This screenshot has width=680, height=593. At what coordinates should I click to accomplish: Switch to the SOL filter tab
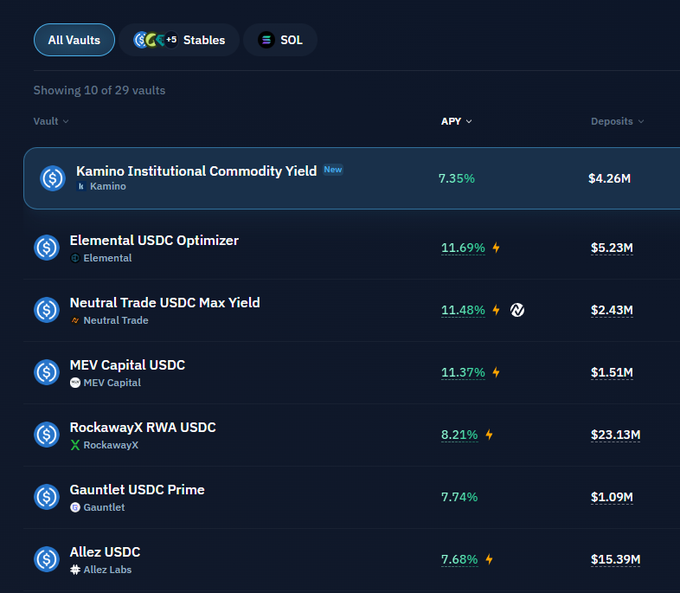pos(280,40)
